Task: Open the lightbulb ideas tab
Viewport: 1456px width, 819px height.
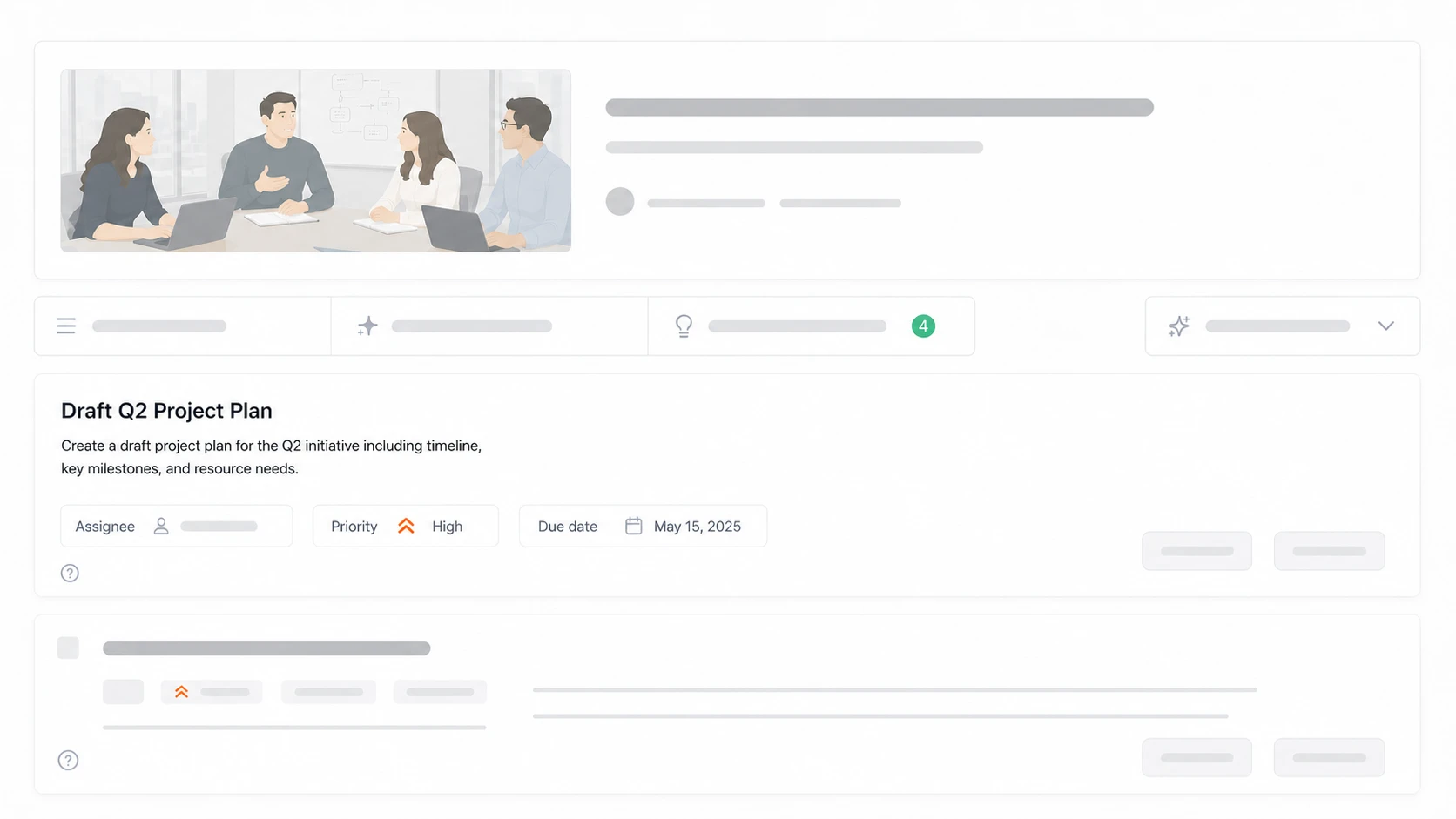Action: pos(811,326)
